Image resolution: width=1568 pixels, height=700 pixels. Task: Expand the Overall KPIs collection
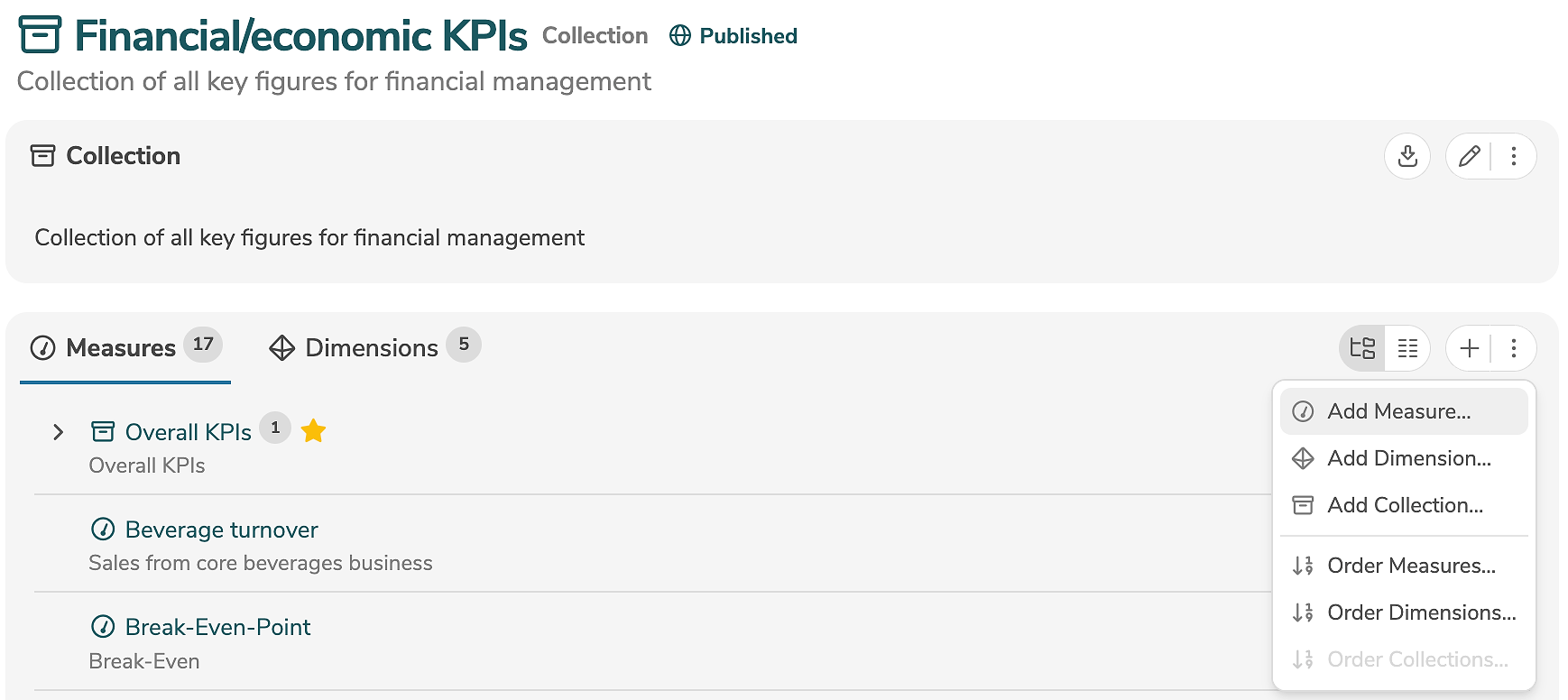[59, 432]
